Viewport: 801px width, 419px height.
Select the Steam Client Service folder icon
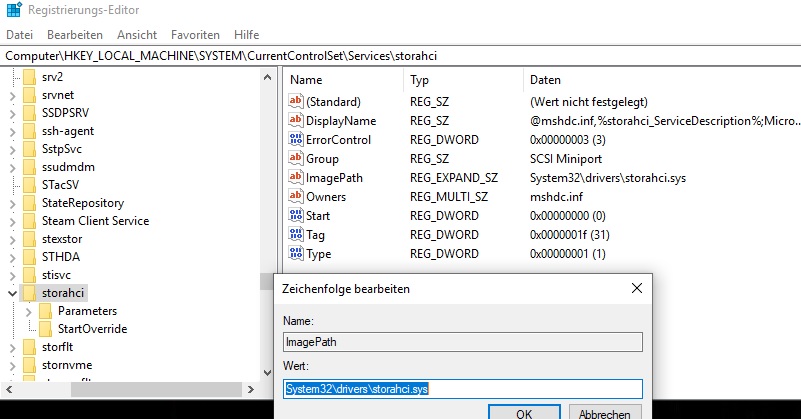30,221
